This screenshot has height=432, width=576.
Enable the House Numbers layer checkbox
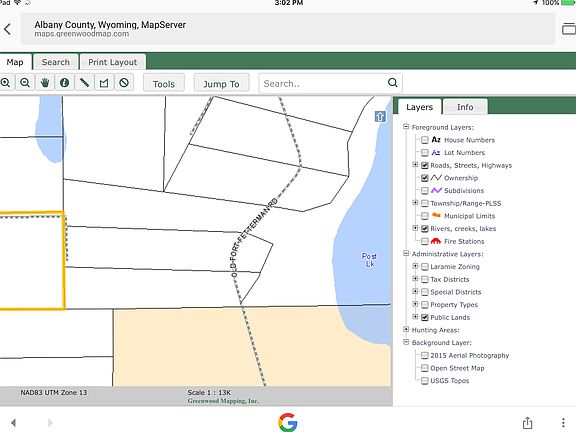pyautogui.click(x=425, y=140)
